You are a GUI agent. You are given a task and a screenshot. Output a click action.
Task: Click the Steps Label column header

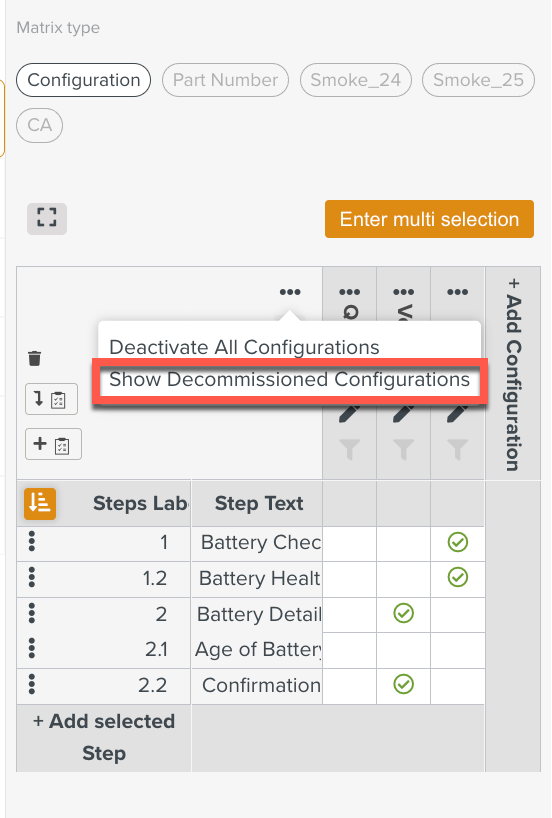pos(140,503)
